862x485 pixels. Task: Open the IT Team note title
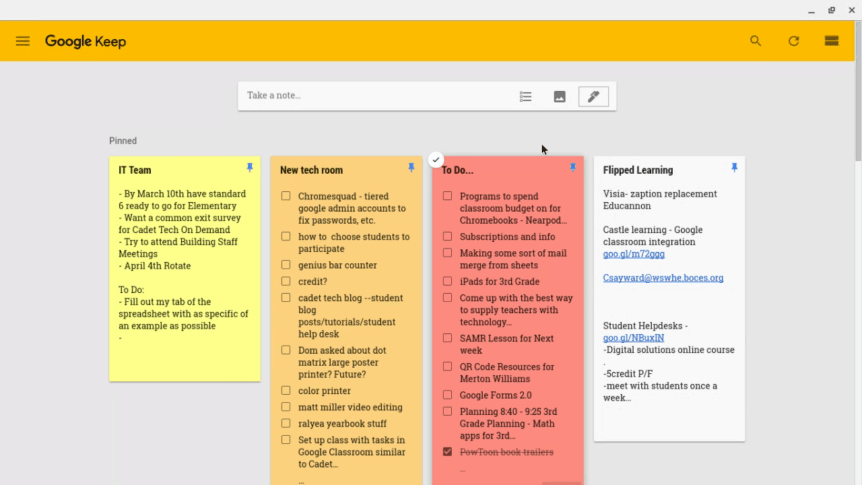[135, 170]
